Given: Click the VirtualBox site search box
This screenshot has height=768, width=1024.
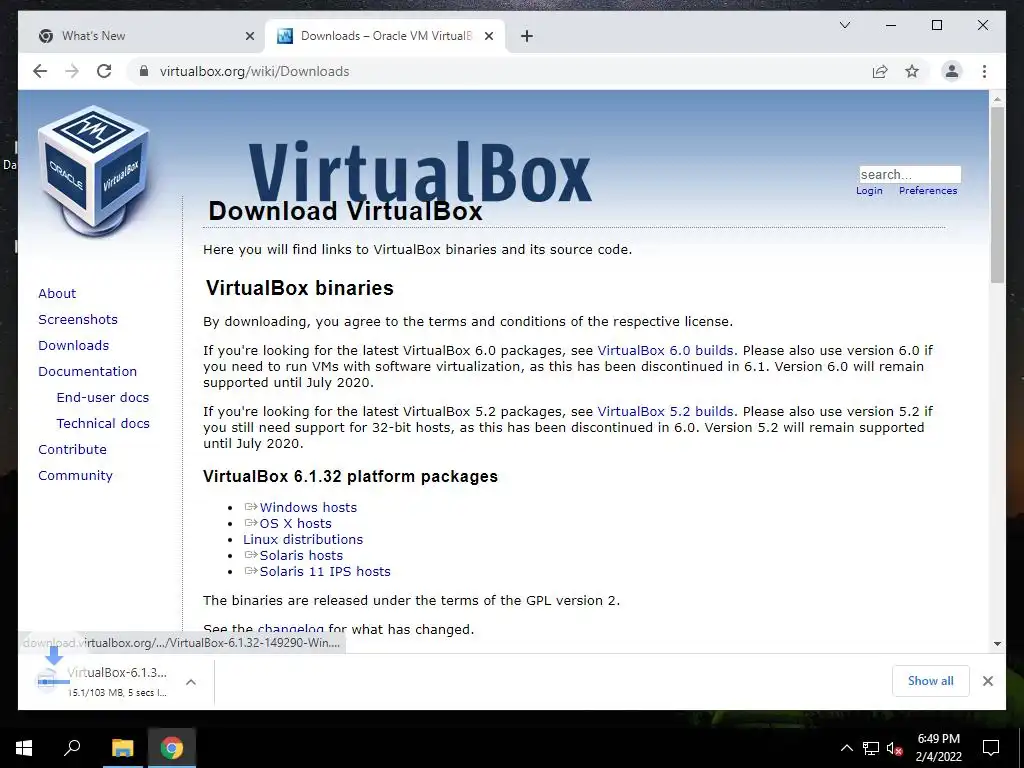Looking at the screenshot, I should (x=910, y=174).
